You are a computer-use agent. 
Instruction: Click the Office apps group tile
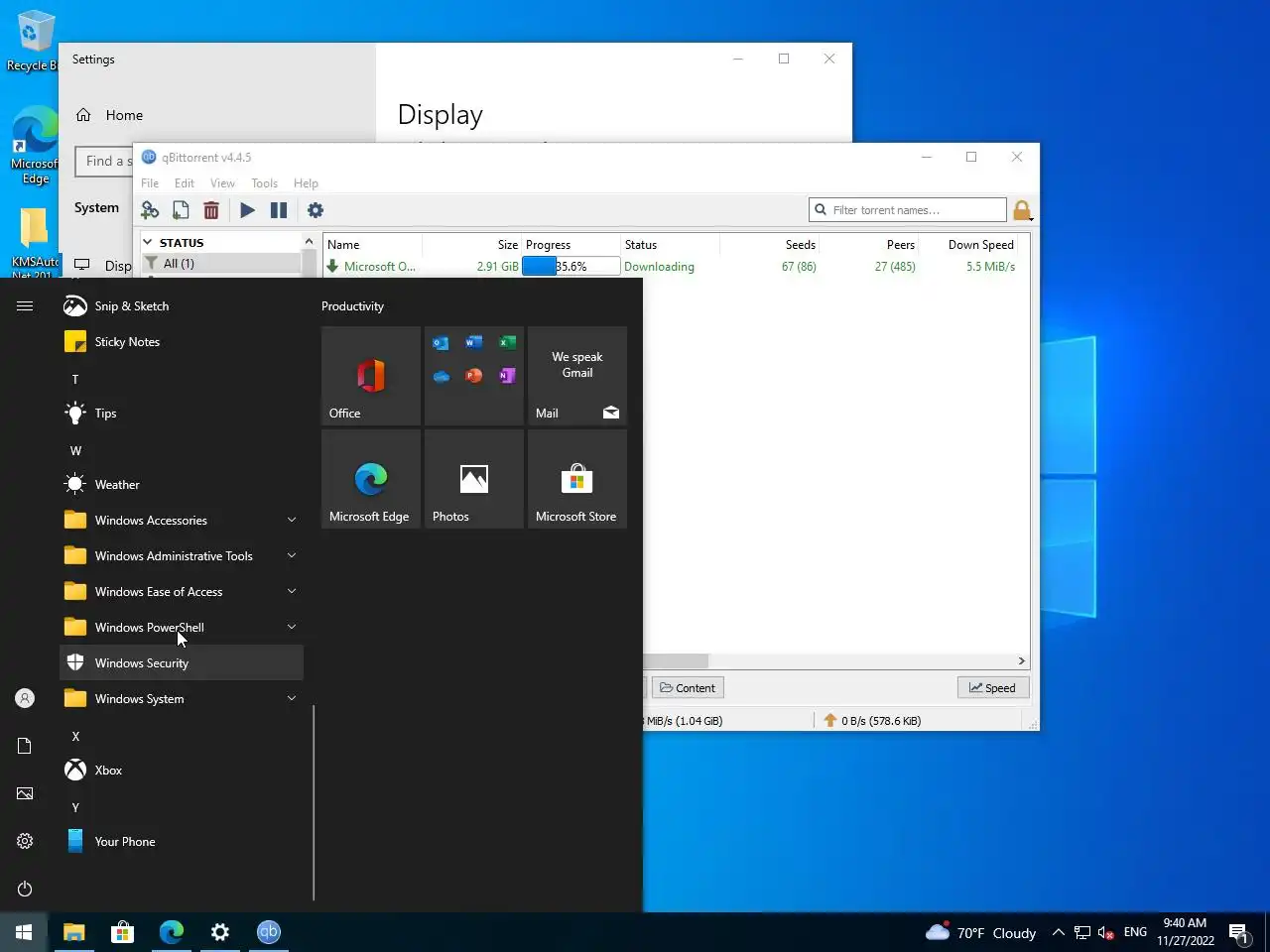tap(474, 376)
